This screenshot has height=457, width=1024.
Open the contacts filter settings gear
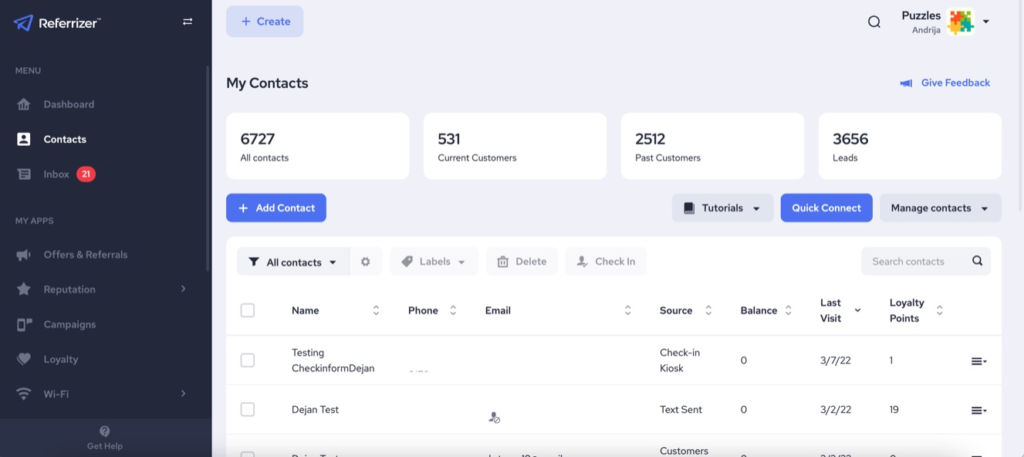click(365, 262)
